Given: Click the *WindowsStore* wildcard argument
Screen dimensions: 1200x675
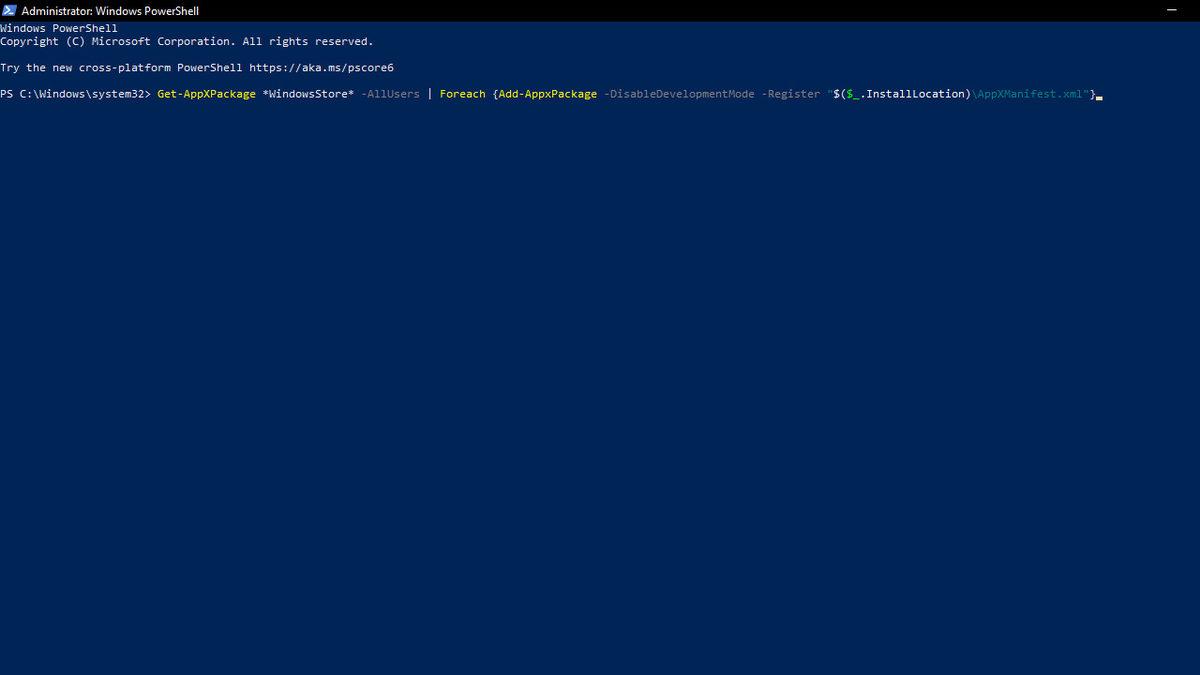Looking at the screenshot, I should [x=310, y=93].
